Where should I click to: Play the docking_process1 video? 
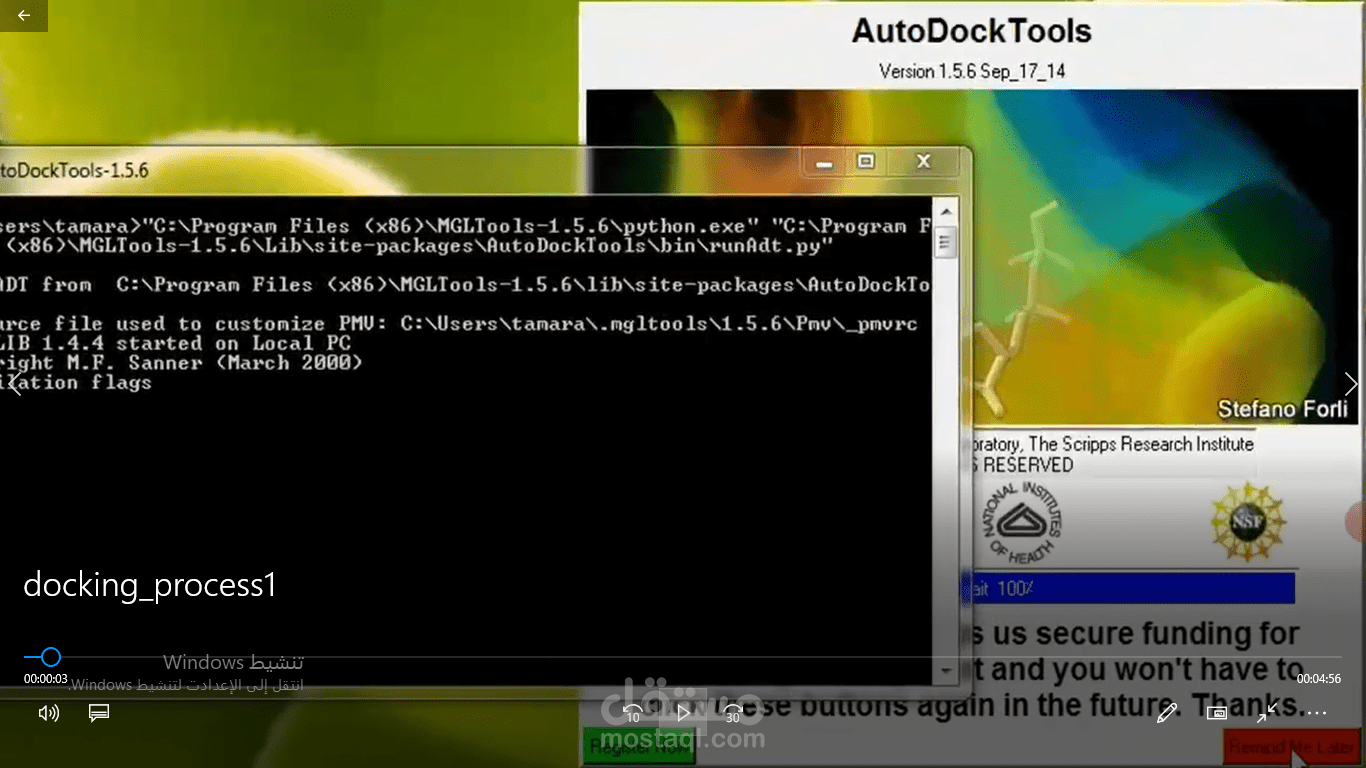pos(683,713)
